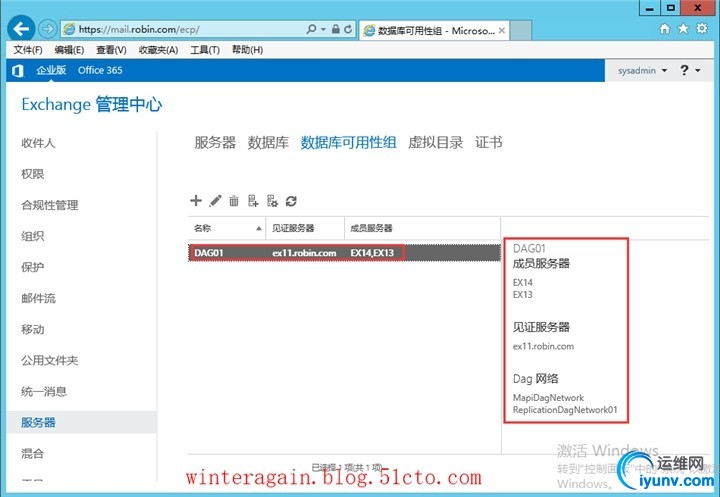Close the 数据库可用性组 browser tab
Image resolution: width=720 pixels, height=497 pixels.
502,30
